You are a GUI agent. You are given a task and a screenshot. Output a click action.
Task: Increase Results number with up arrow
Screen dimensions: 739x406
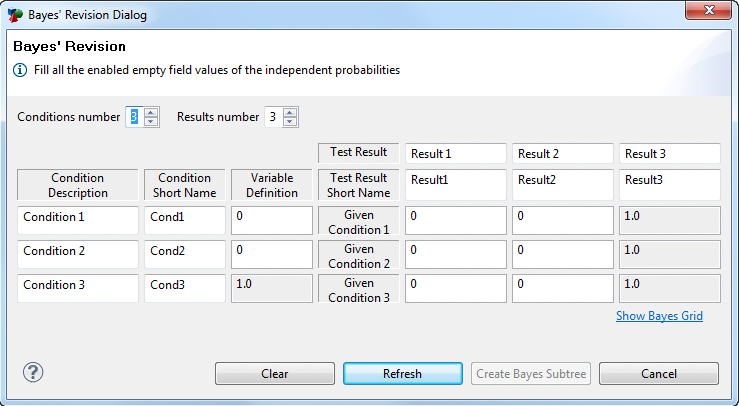click(290, 112)
